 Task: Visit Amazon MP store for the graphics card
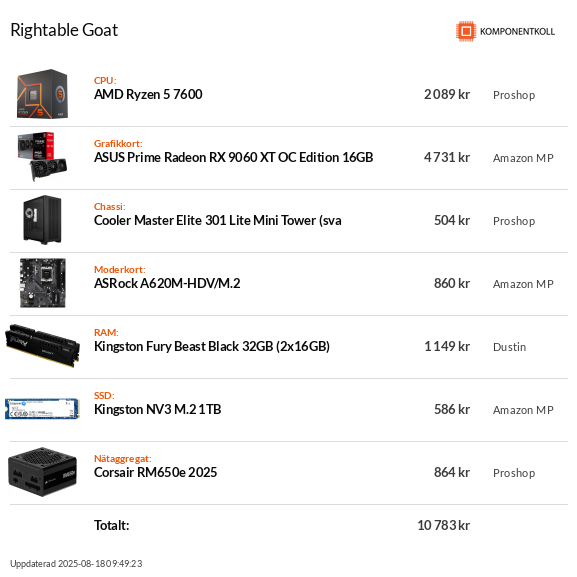[x=523, y=158]
